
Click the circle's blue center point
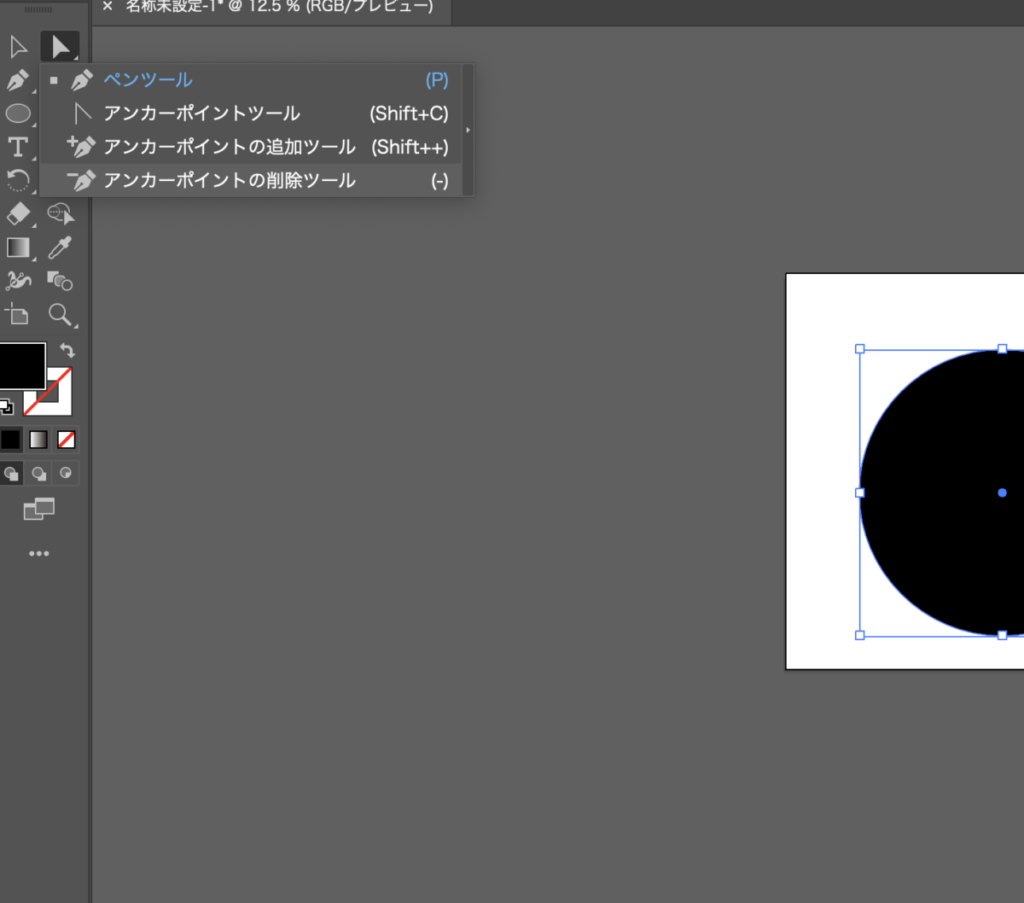[x=1002, y=493]
